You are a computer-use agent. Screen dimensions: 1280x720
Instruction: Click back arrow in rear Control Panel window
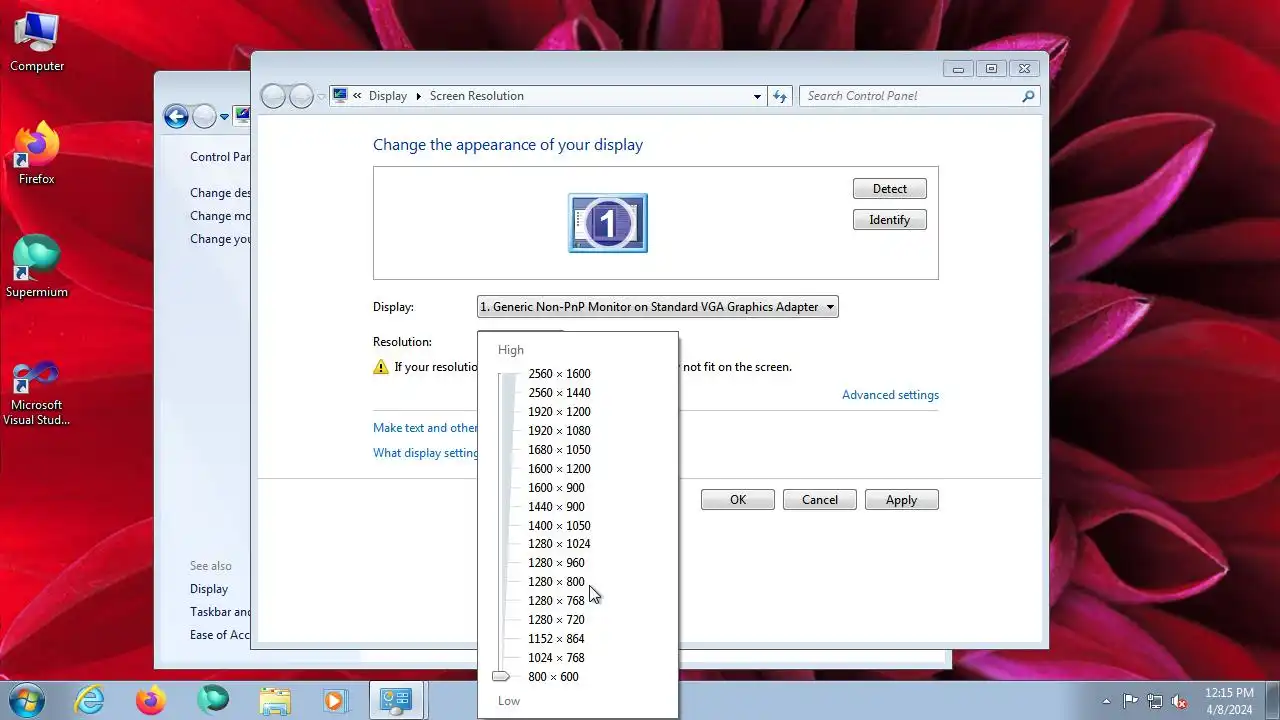tap(176, 117)
